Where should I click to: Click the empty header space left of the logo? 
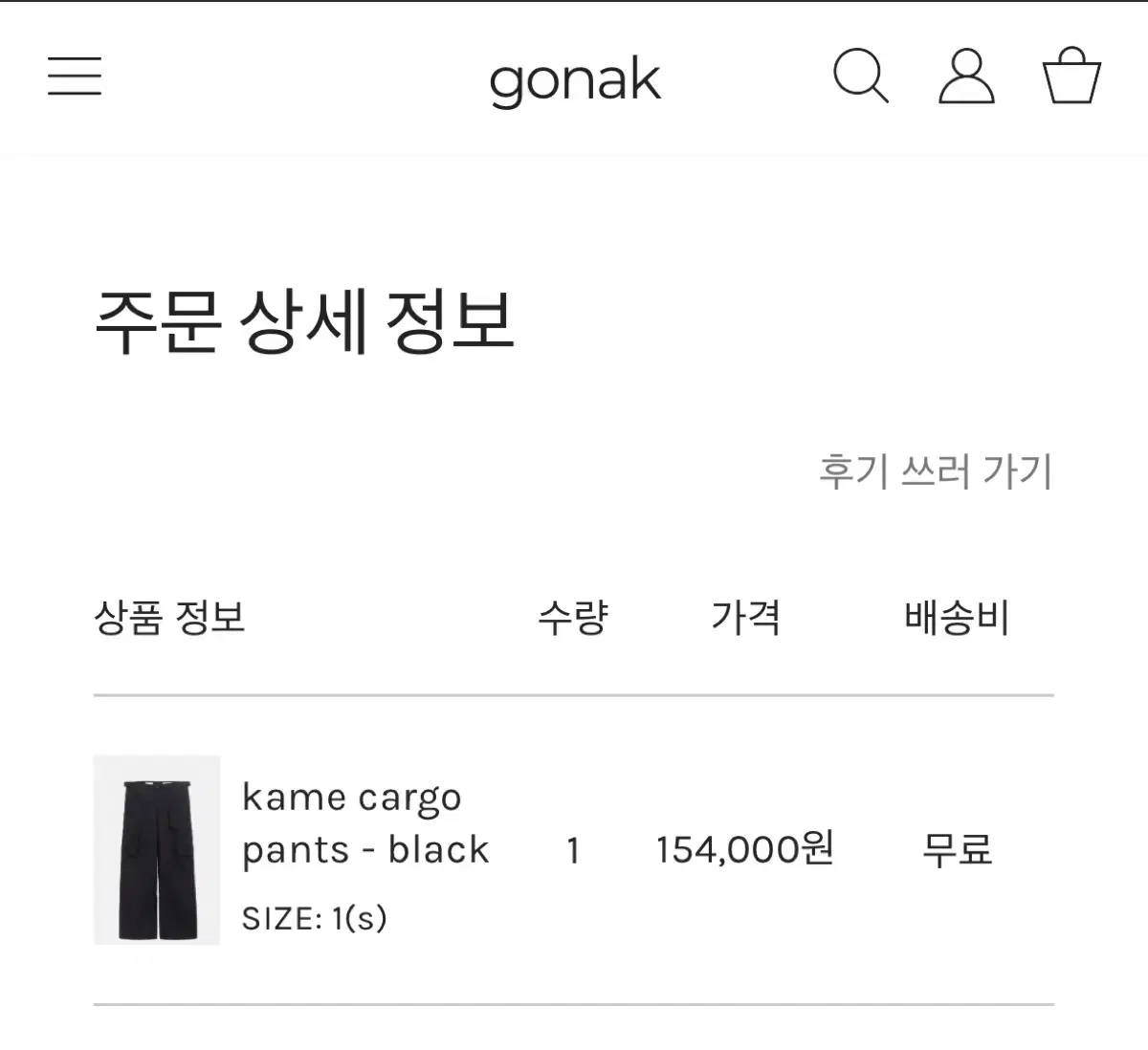tap(287, 77)
